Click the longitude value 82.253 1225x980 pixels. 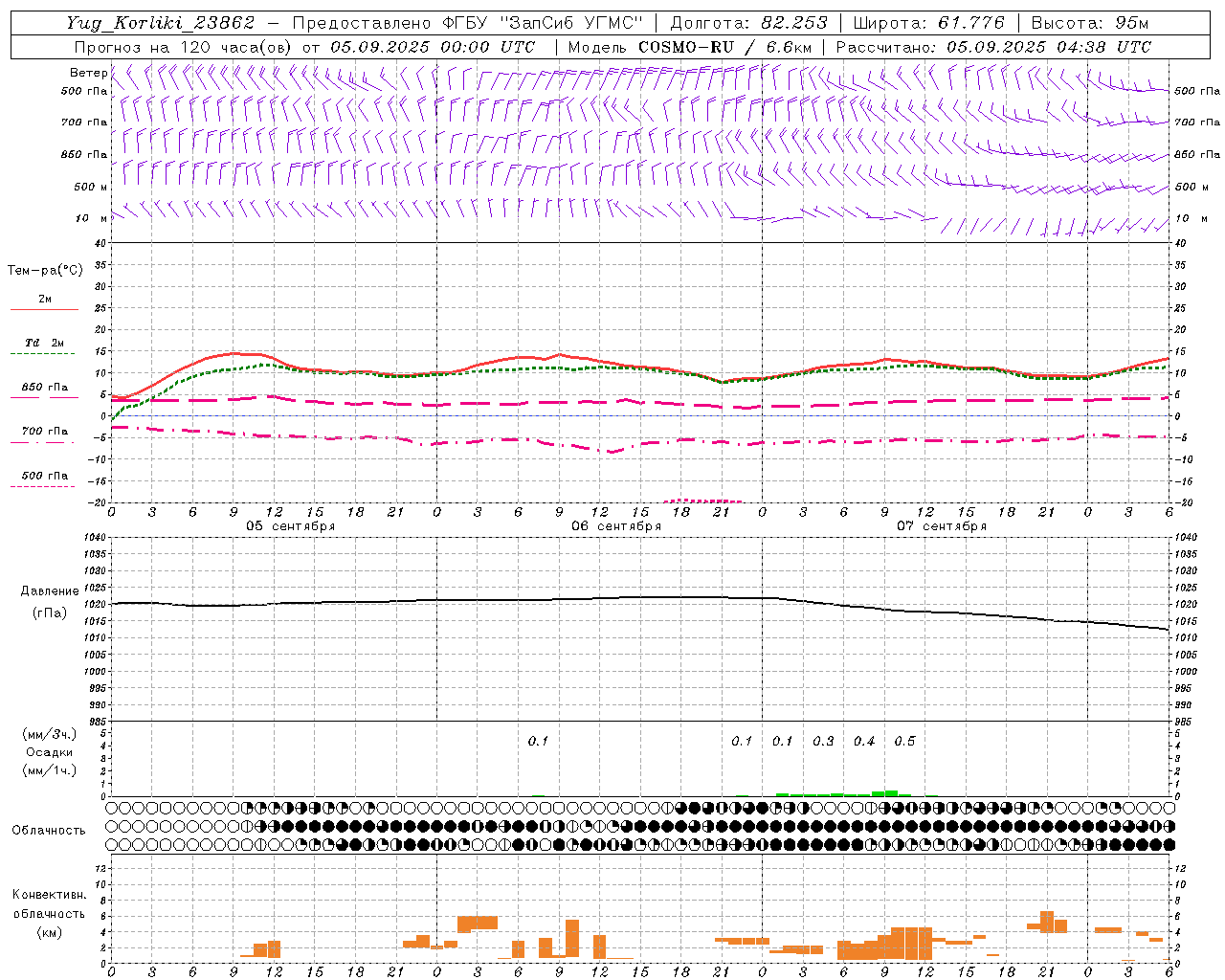794,23
